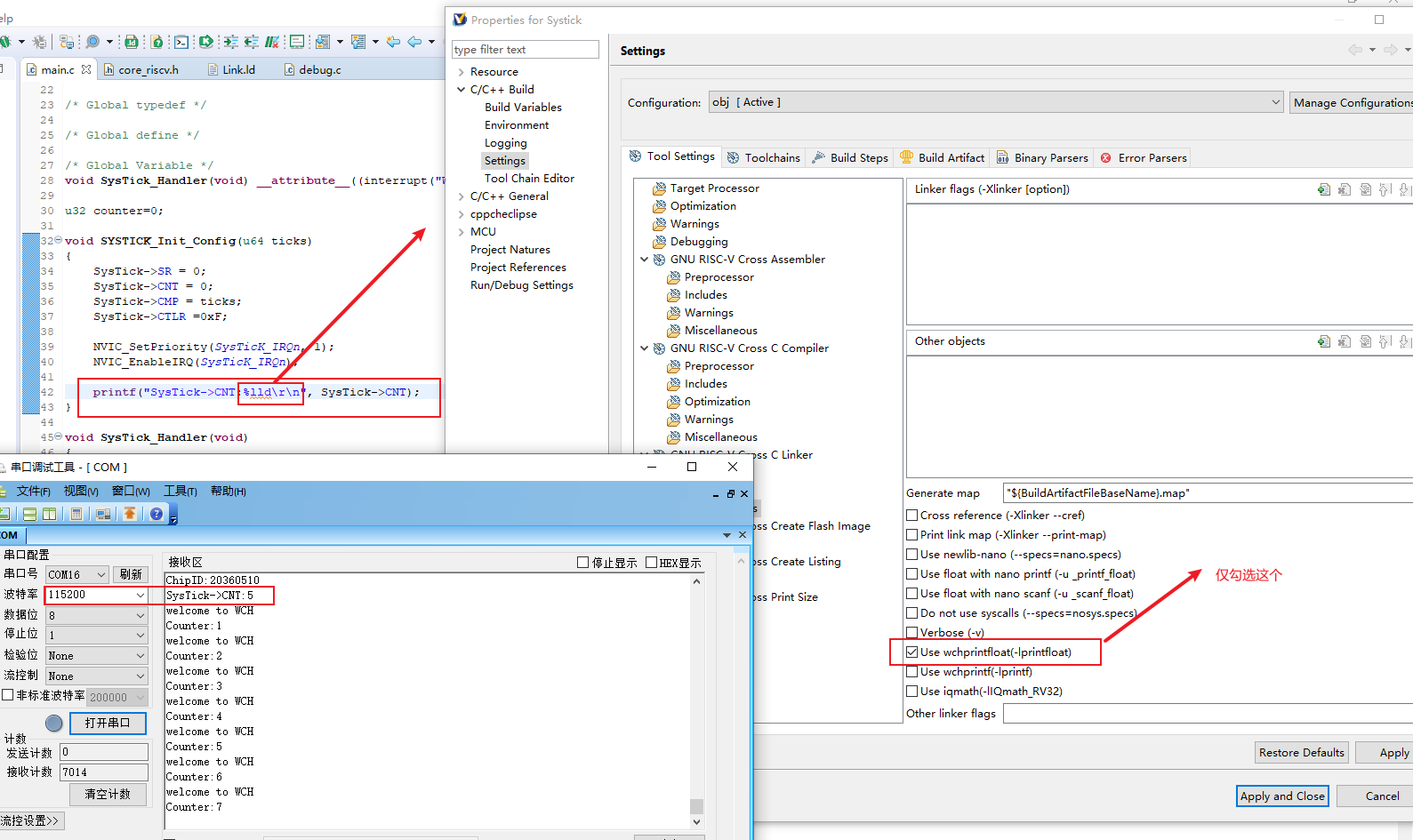Screen dimensions: 1413x840
Task: Close the main.c editor tab with X
Action: click(86, 69)
